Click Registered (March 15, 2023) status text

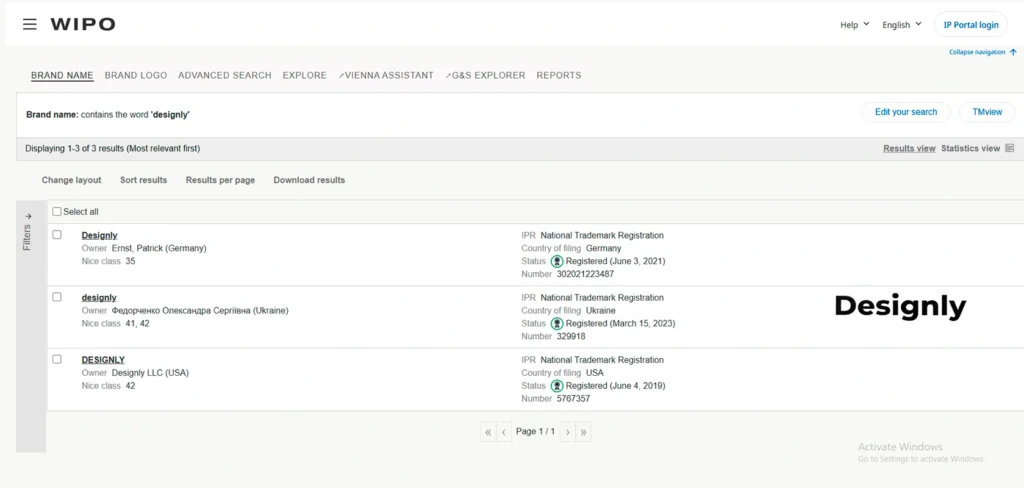point(620,323)
